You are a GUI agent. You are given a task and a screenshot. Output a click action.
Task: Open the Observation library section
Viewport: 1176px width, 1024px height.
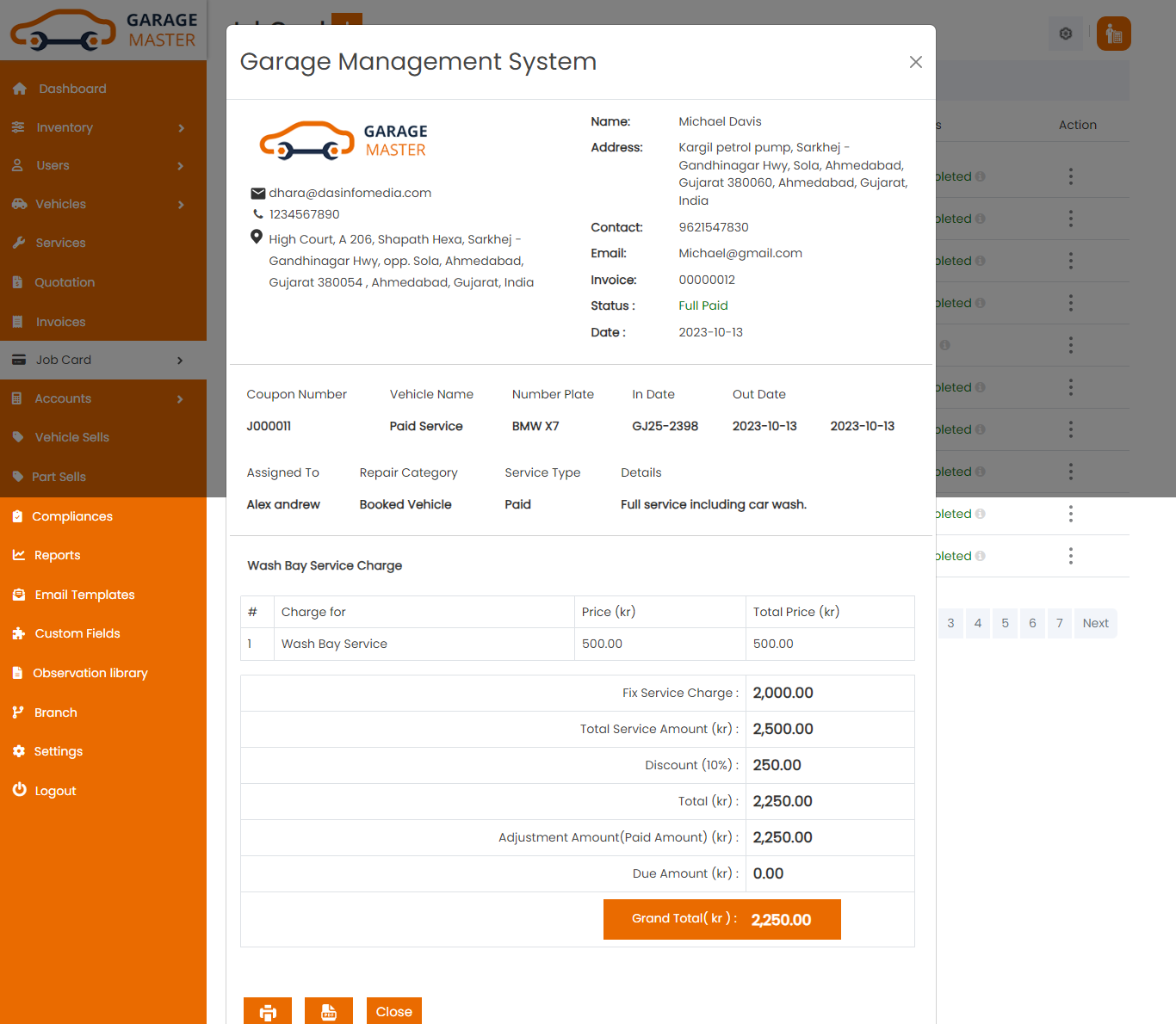(x=90, y=673)
